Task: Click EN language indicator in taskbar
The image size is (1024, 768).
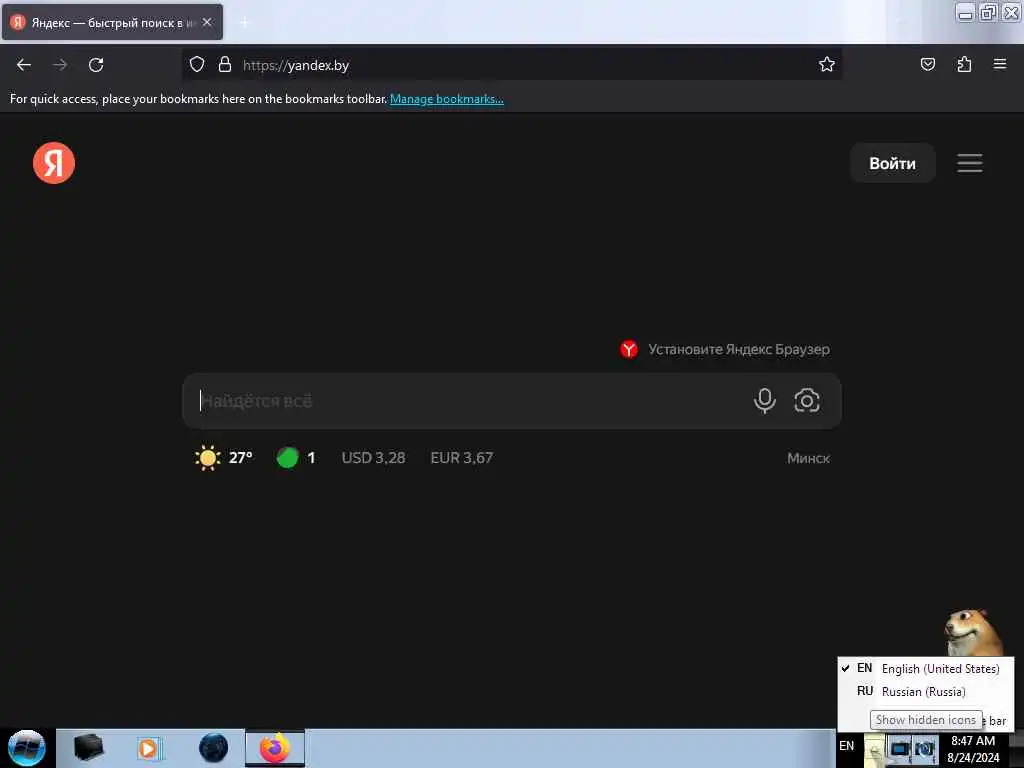Action: click(846, 746)
